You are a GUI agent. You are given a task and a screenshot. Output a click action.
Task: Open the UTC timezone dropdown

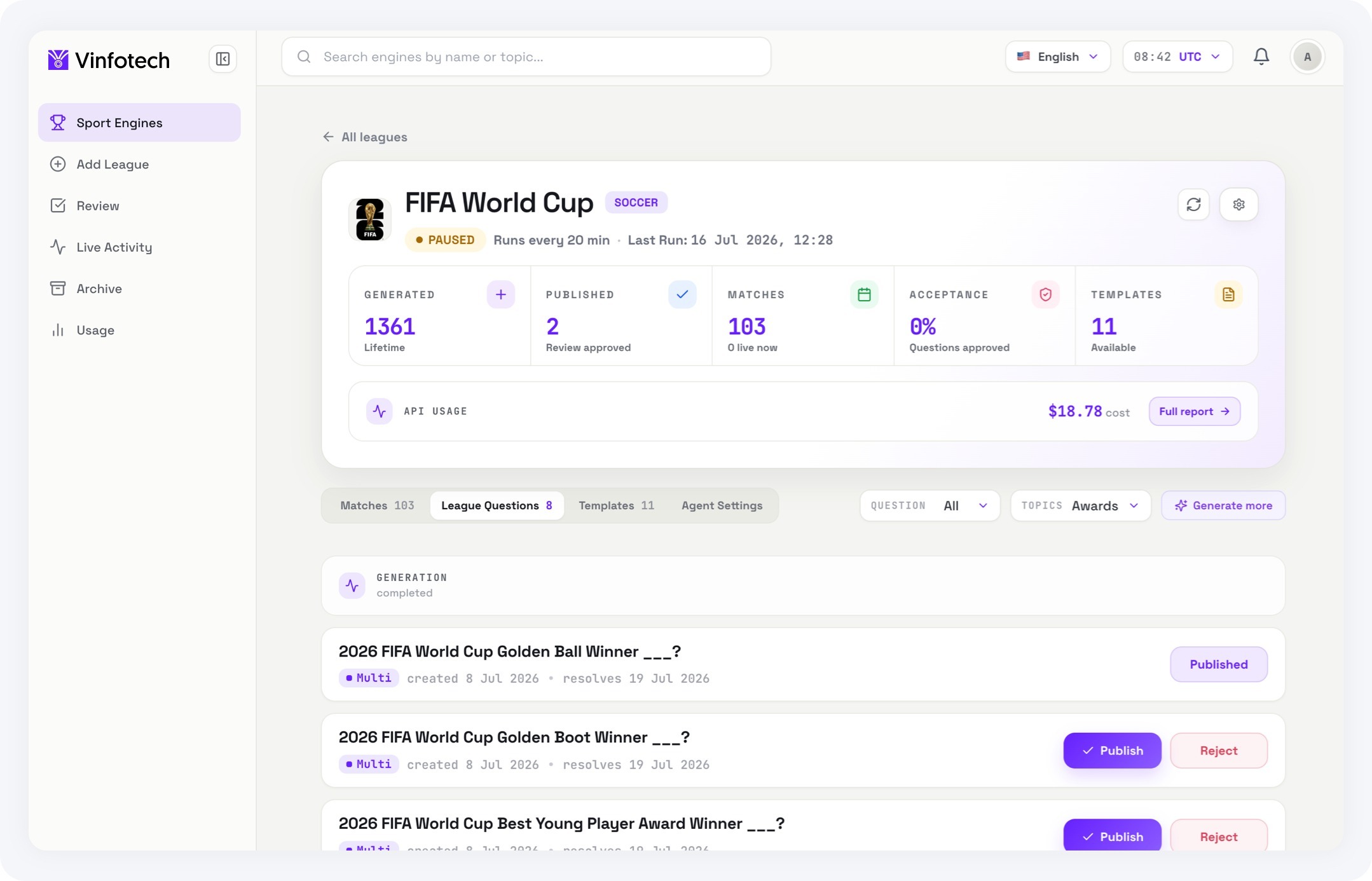pos(1177,57)
